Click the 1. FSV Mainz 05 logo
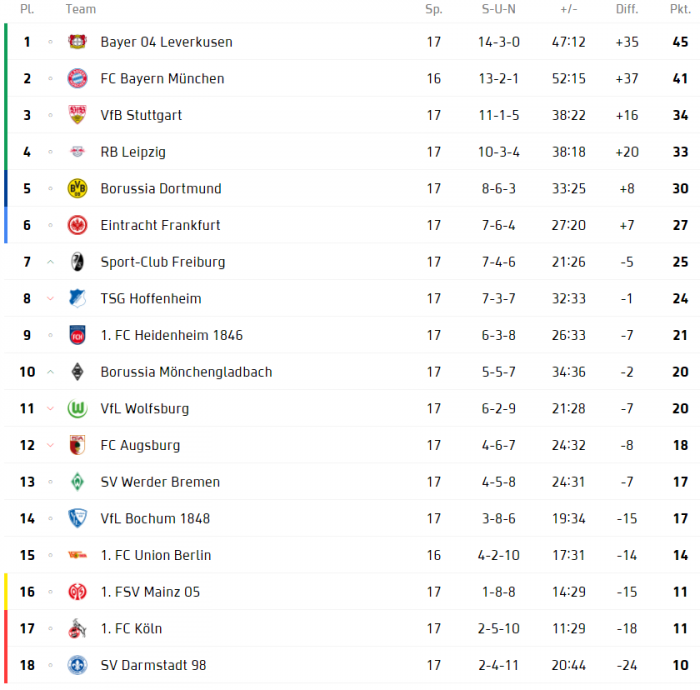 77,592
